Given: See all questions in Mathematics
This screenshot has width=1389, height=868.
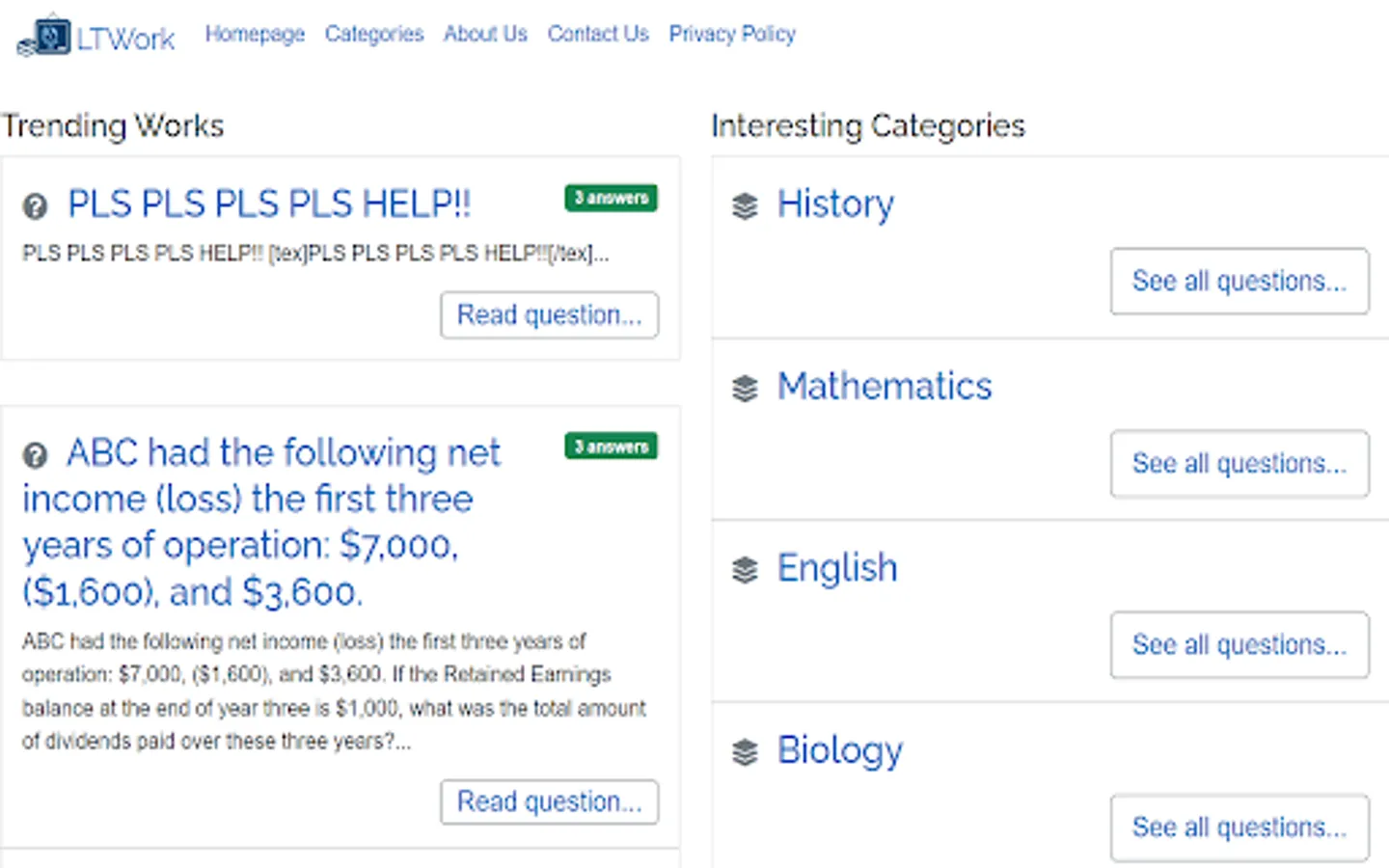Looking at the screenshot, I should (x=1239, y=464).
